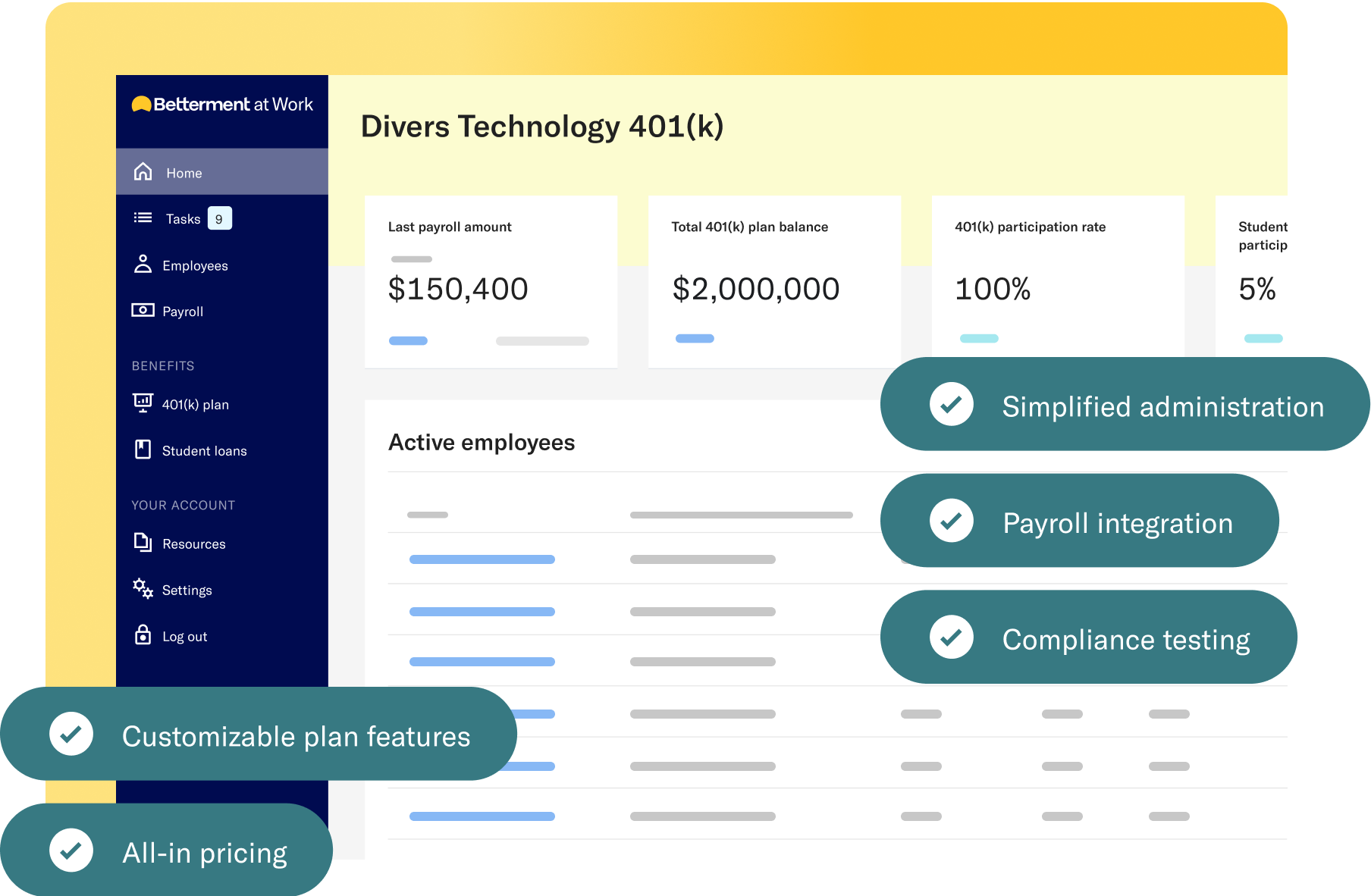Click the Employees person icon
This screenshot has height=896, width=1371.
[x=143, y=264]
